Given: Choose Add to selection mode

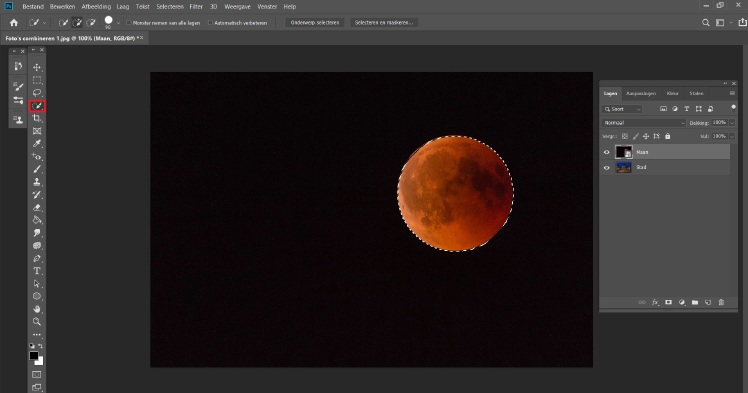Looking at the screenshot, I should point(77,22).
